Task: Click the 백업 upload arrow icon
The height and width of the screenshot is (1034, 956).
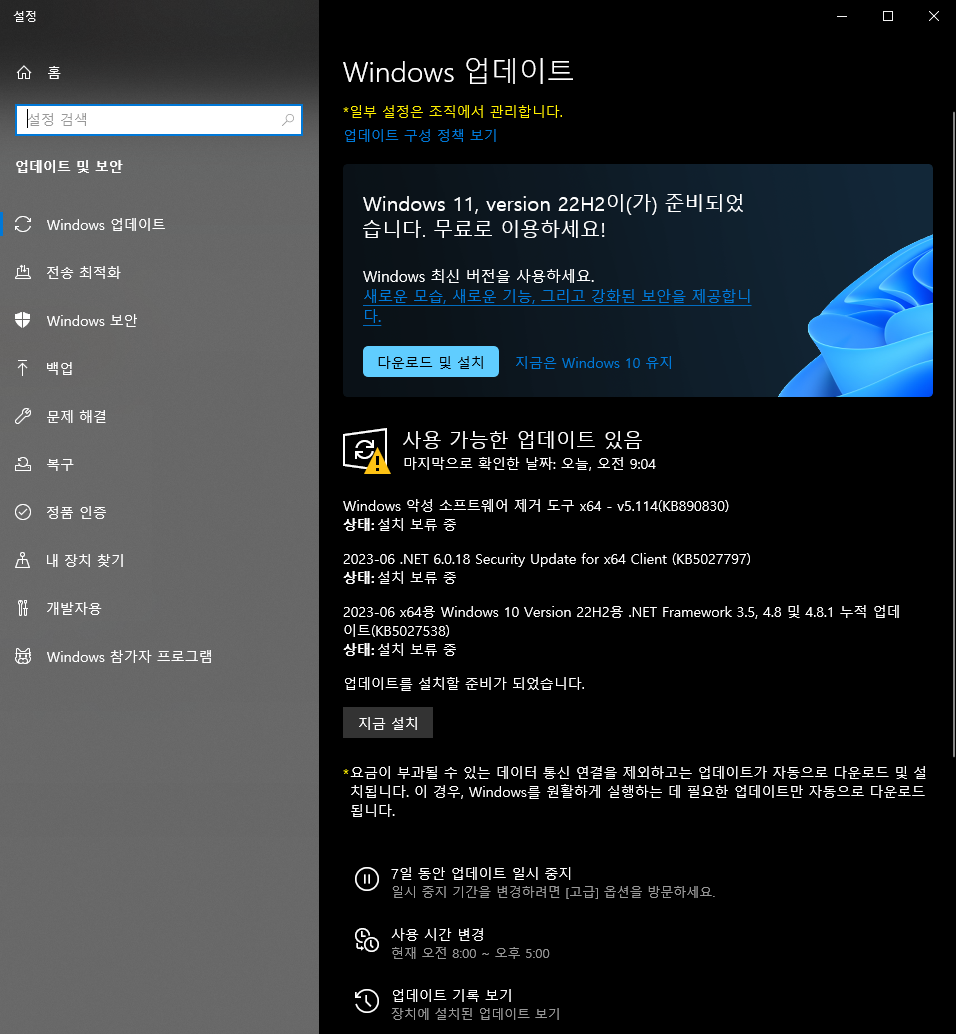Action: pos(23,368)
